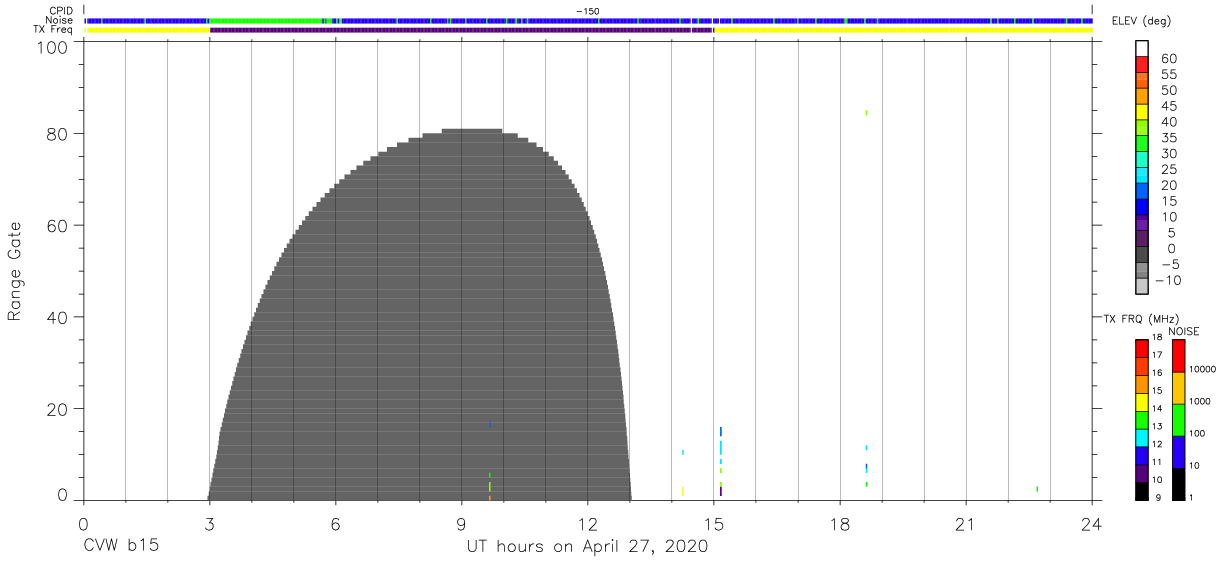Click the x-axis tick label 24

tap(1092, 524)
